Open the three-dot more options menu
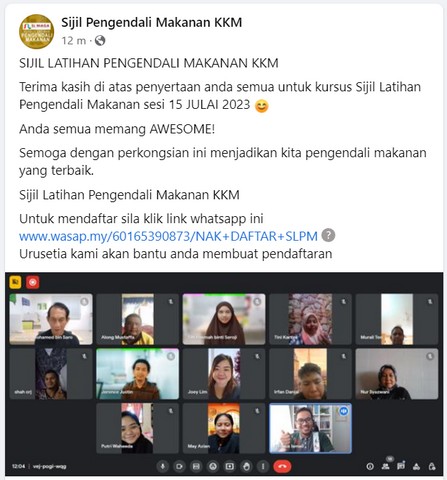Image resolution: width=447 pixels, height=480 pixels. (263, 466)
